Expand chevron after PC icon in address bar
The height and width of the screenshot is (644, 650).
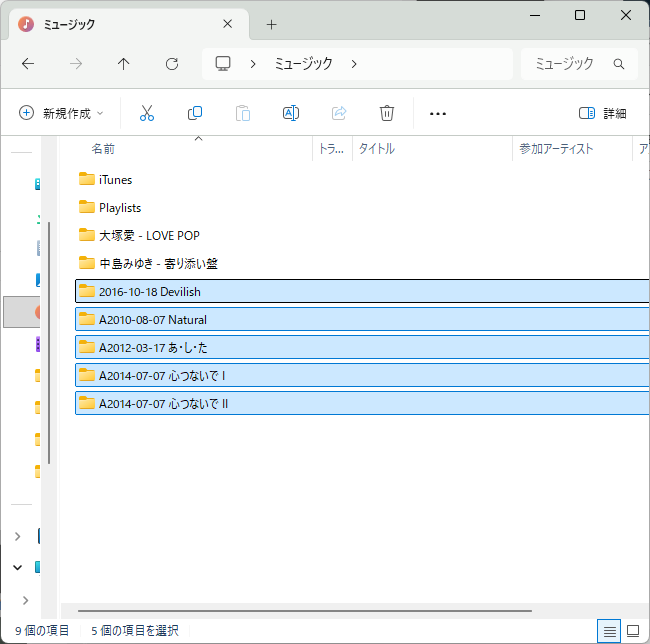[253, 64]
